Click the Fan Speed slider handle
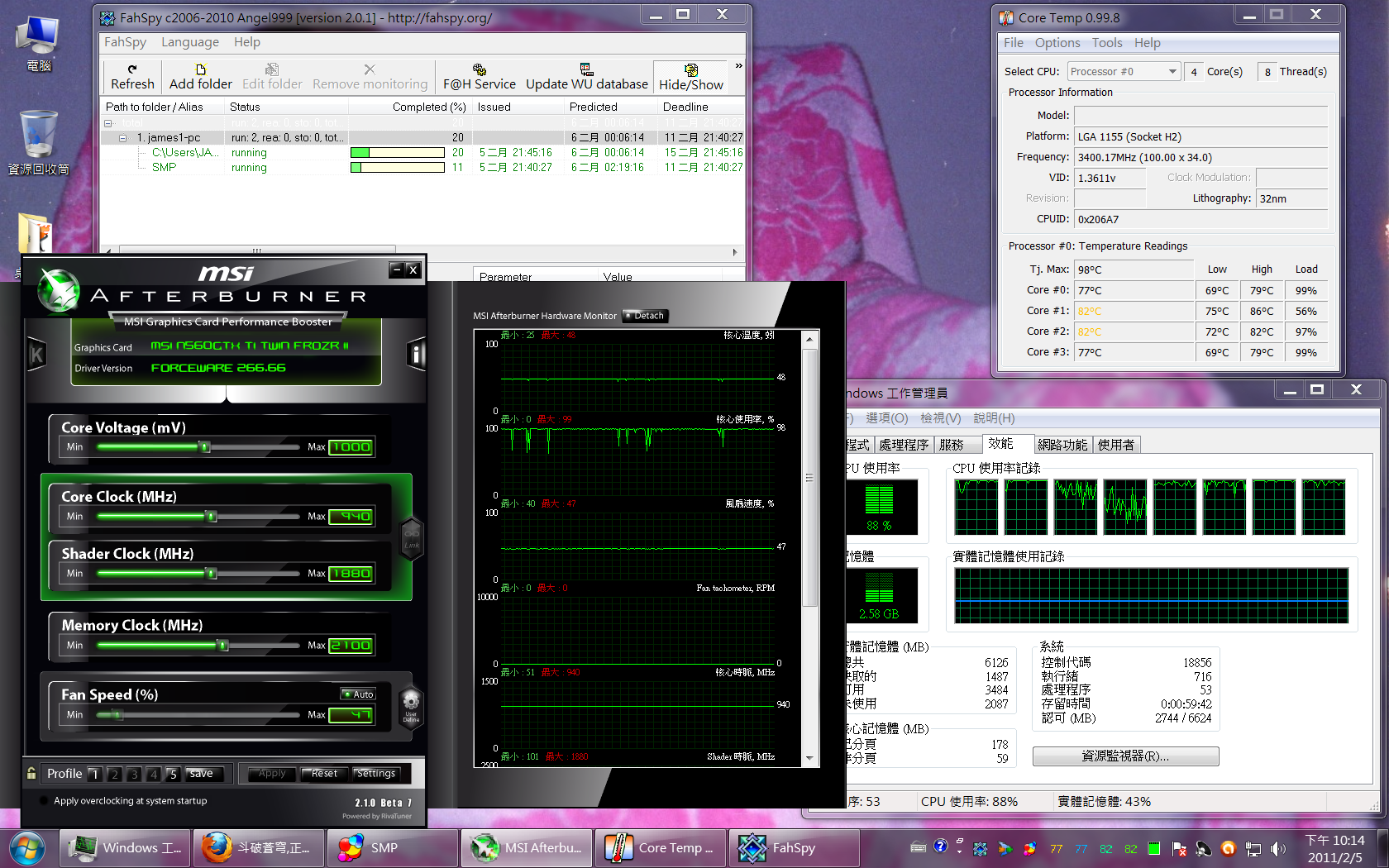This screenshot has height=868, width=1389. pos(117,715)
